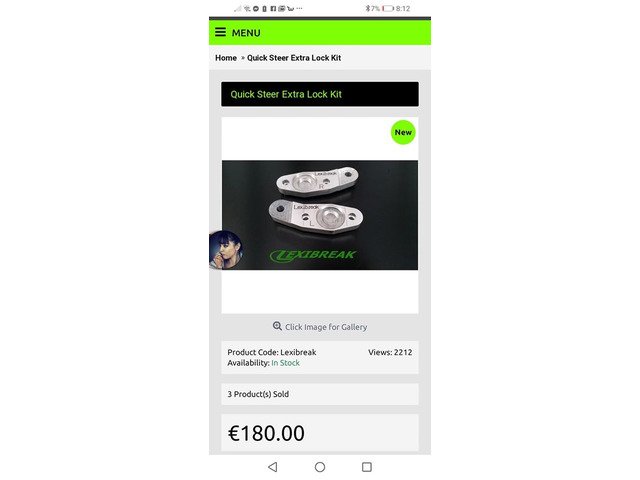This screenshot has width=640, height=480.
Task: Tap the Quick Steer Extra Lock Kit title
Action: pyautogui.click(x=286, y=94)
